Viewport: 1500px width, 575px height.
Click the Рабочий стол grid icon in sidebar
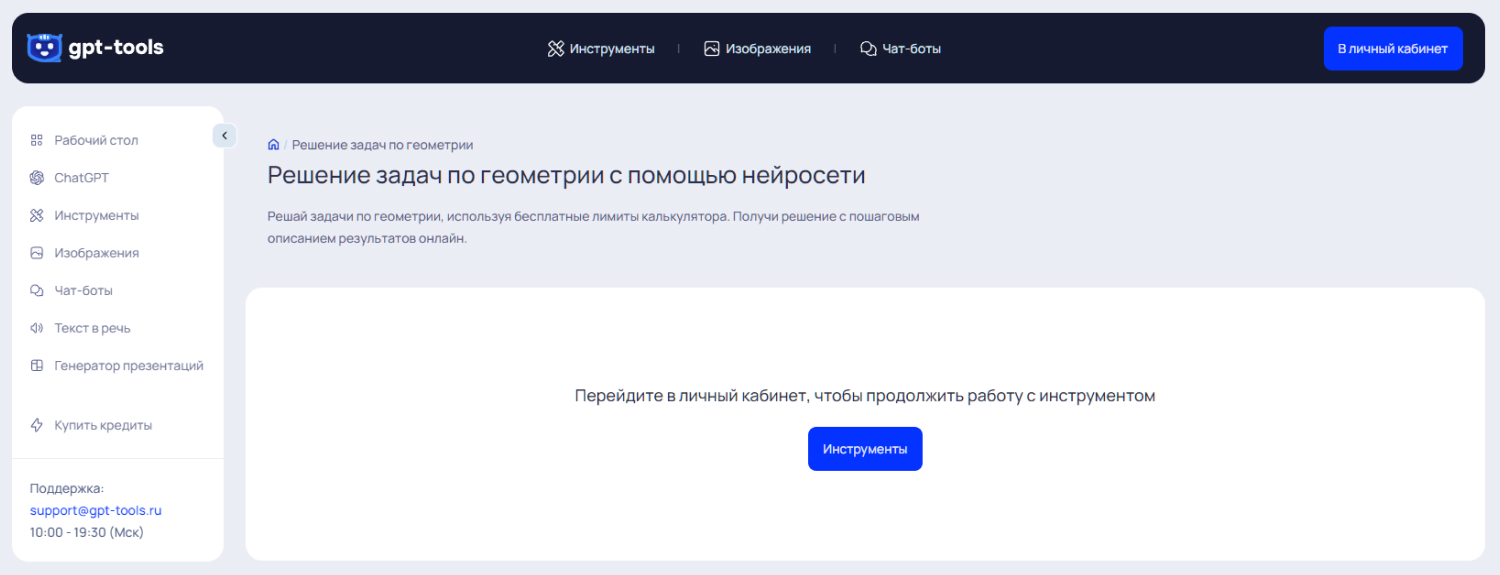(37, 140)
